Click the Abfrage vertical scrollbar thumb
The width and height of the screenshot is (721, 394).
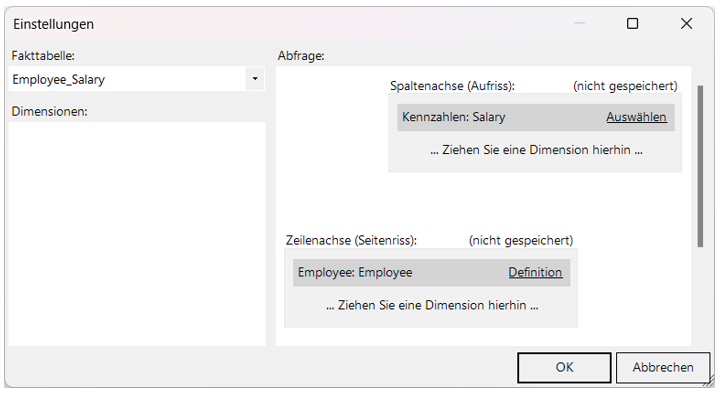[x=700, y=166]
